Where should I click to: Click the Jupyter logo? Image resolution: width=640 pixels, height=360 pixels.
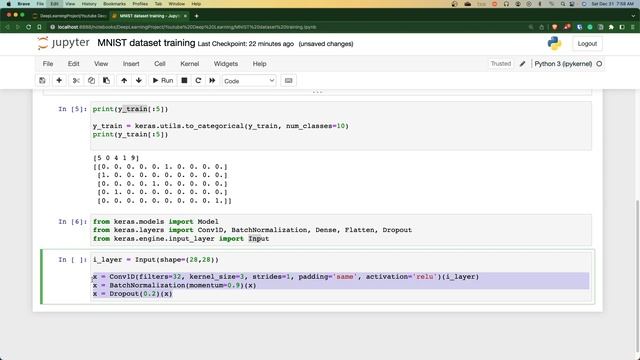pos(63,43)
